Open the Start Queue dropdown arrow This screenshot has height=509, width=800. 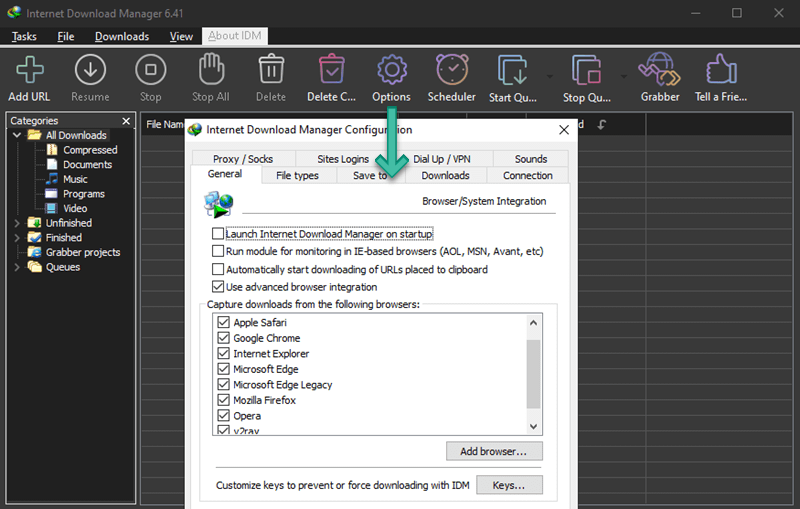(x=549, y=77)
